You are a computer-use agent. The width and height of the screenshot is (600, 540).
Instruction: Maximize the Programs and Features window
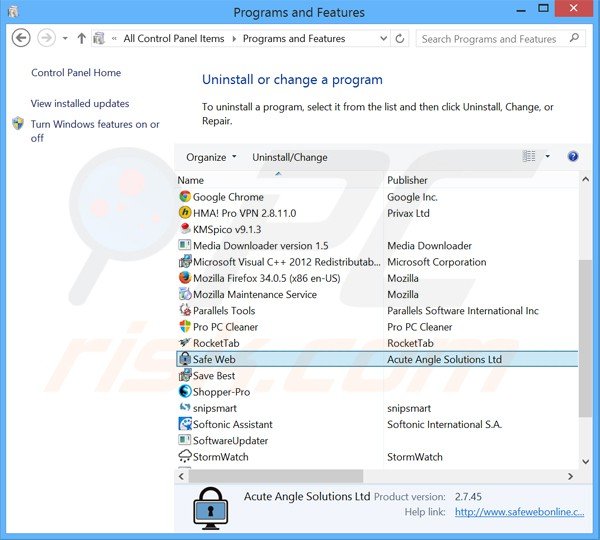pos(543,8)
